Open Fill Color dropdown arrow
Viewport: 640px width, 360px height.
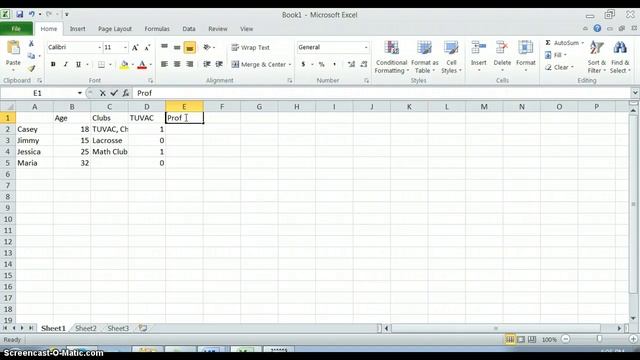click(133, 64)
